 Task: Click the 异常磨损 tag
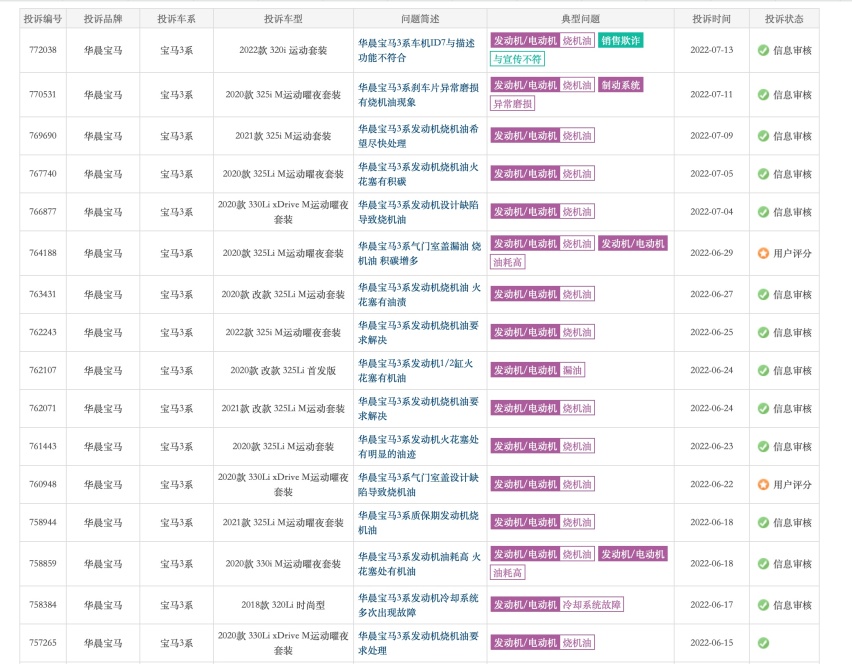pyautogui.click(x=513, y=104)
